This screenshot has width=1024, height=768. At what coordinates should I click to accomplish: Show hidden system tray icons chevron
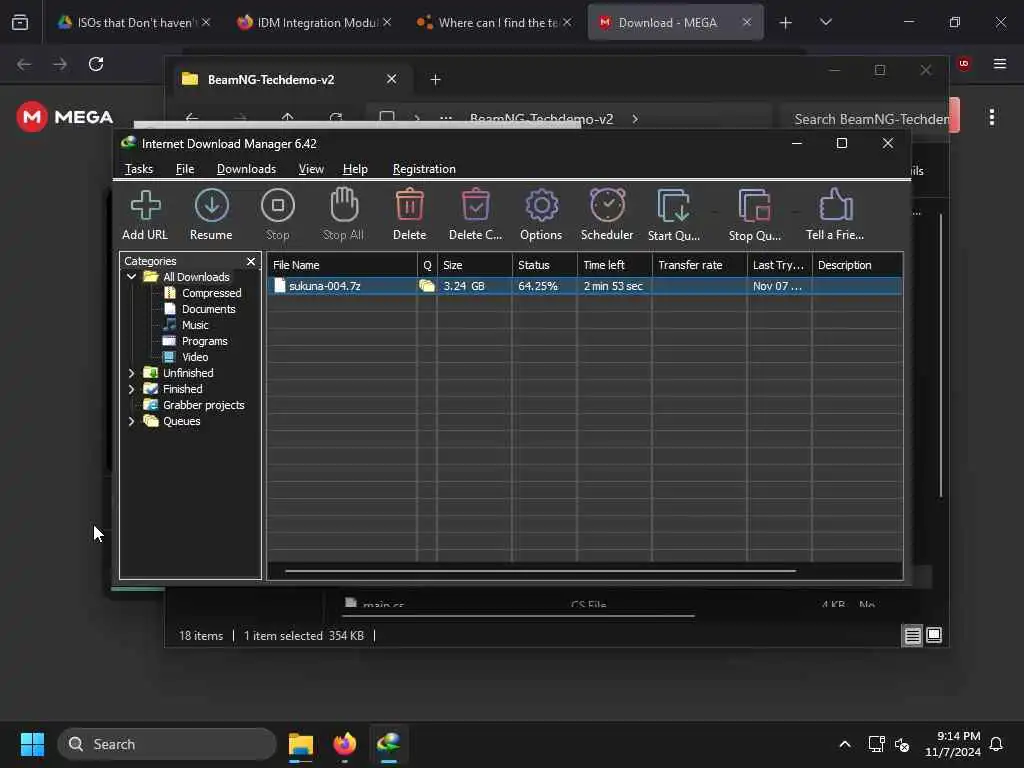[x=844, y=744]
